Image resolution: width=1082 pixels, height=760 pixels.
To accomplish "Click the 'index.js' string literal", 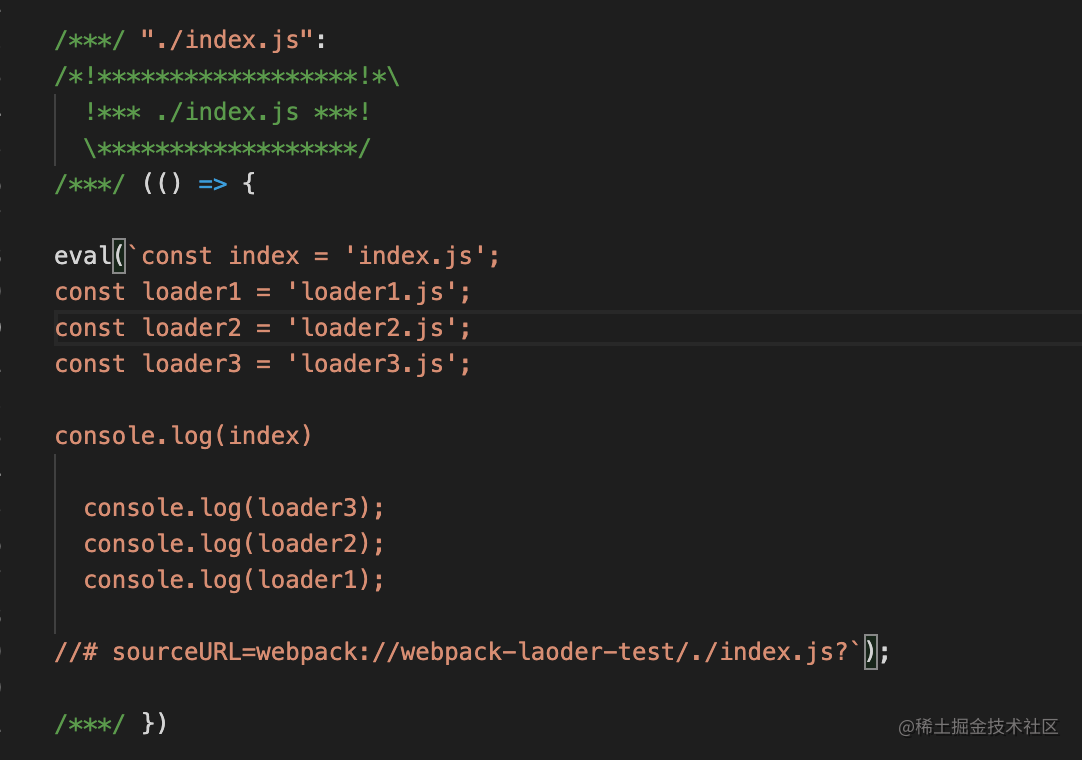I will 415,256.
